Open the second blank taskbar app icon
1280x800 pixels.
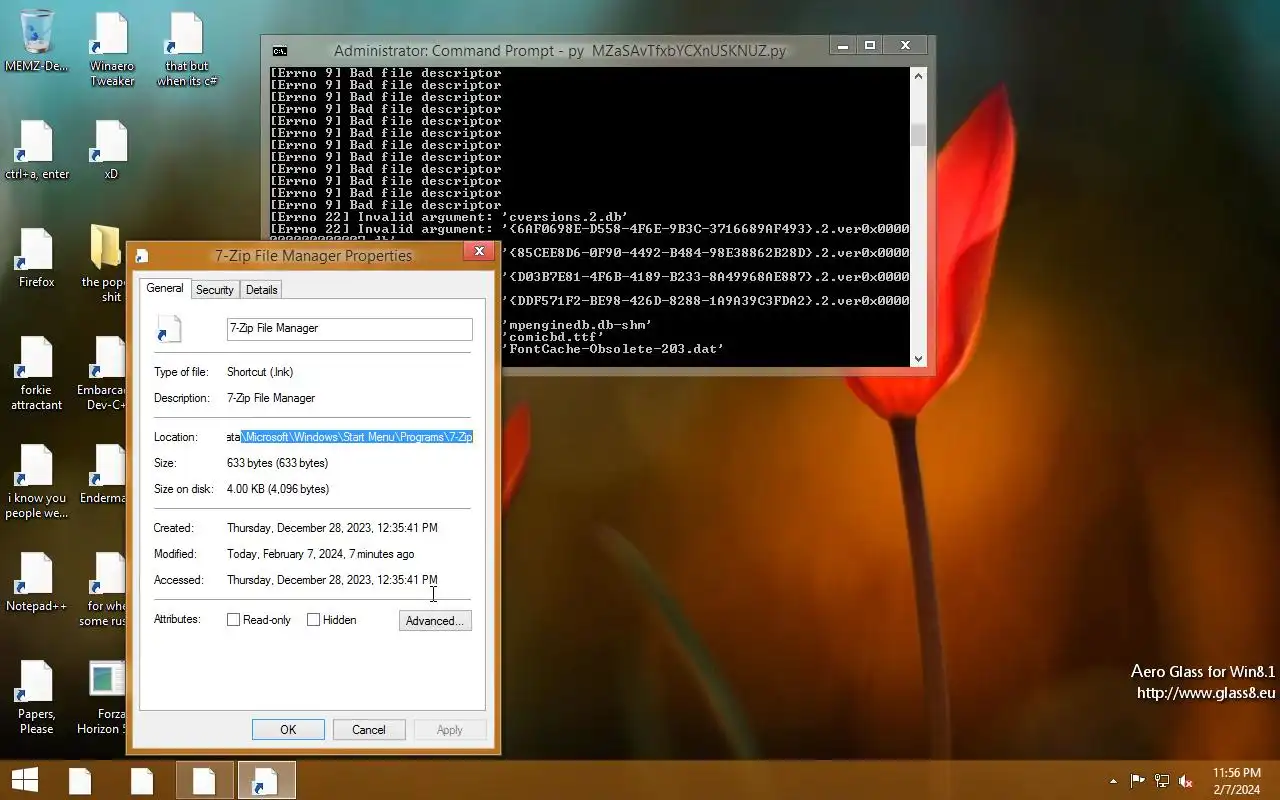[142, 780]
